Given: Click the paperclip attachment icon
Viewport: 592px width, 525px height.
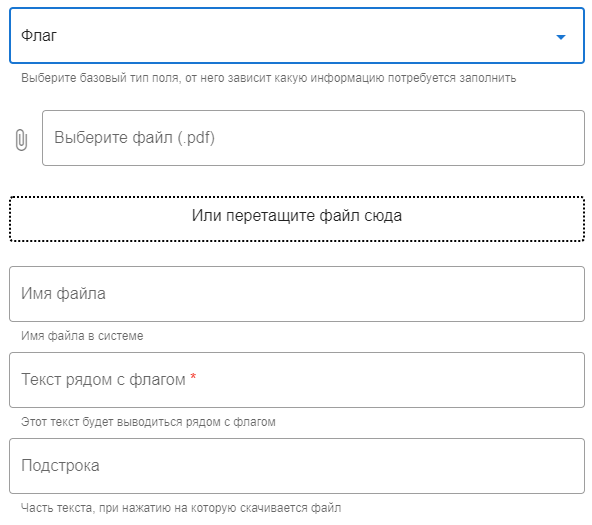Looking at the screenshot, I should point(22,140).
